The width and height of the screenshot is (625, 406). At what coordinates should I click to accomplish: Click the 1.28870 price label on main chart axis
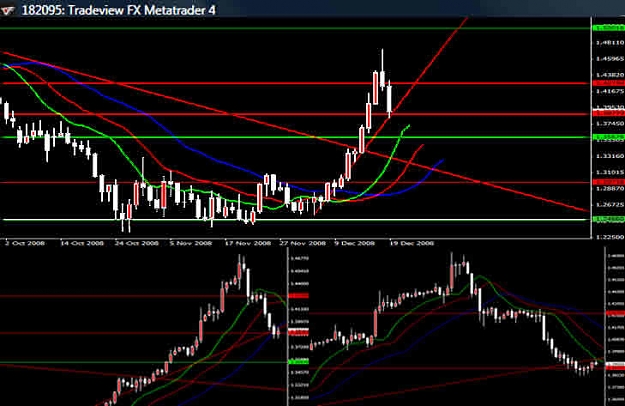(610, 188)
